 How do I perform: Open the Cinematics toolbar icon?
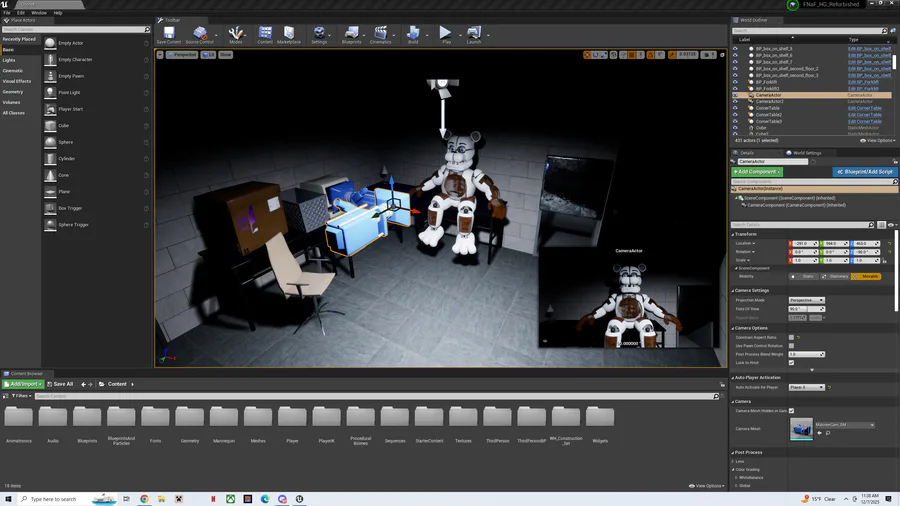[380, 34]
